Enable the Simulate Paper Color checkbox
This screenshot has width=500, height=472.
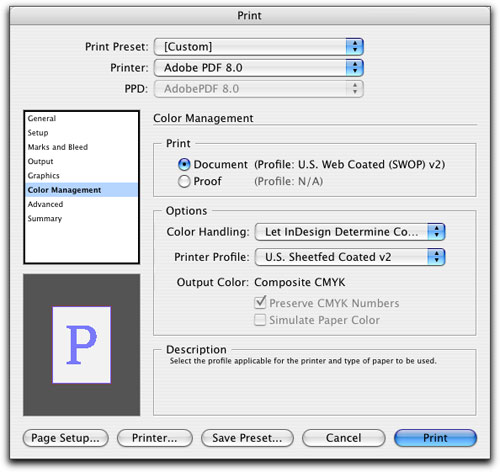260,320
